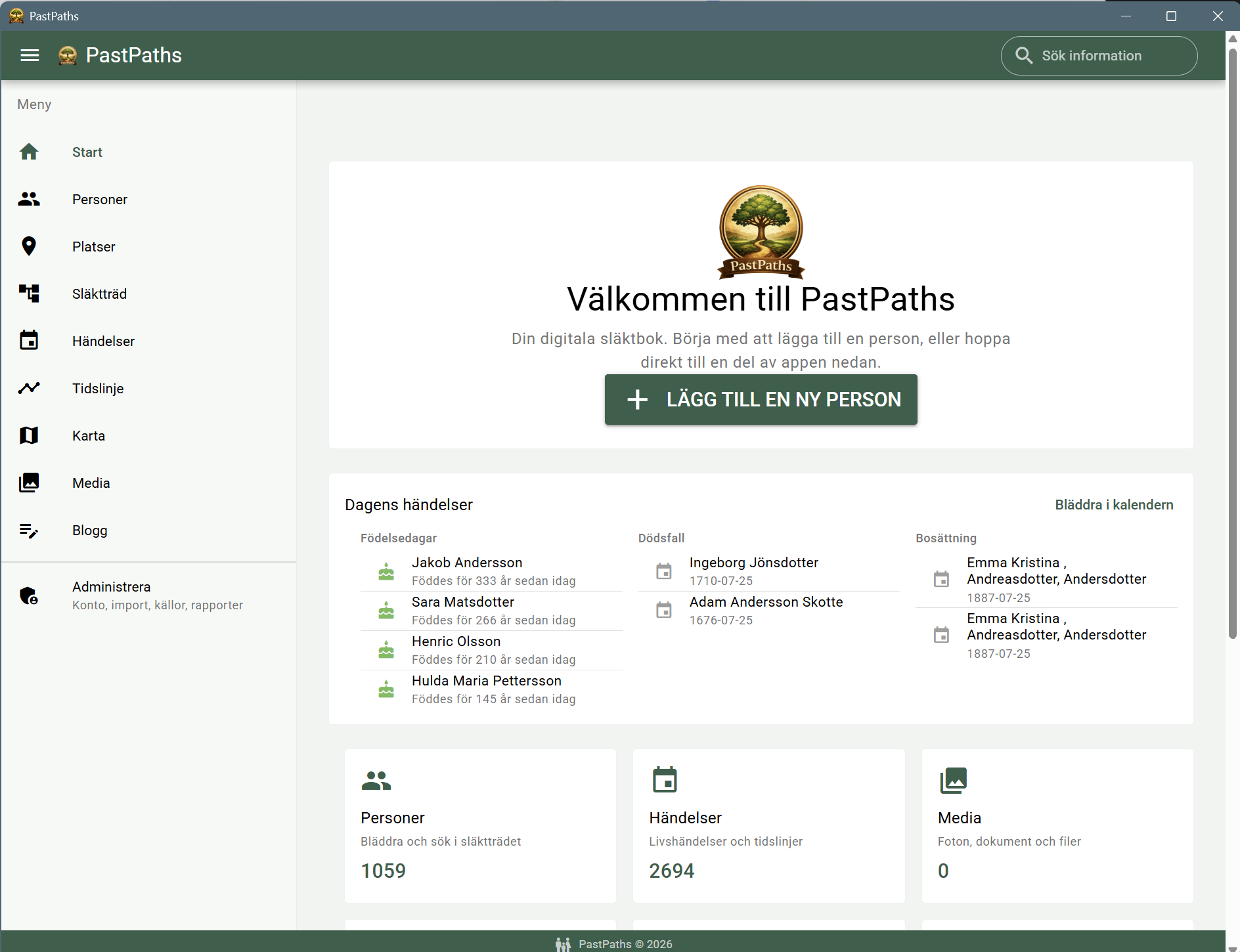This screenshot has height=952, width=1240.
Task: Click the PastPaths tree logo in header
Action: point(68,56)
